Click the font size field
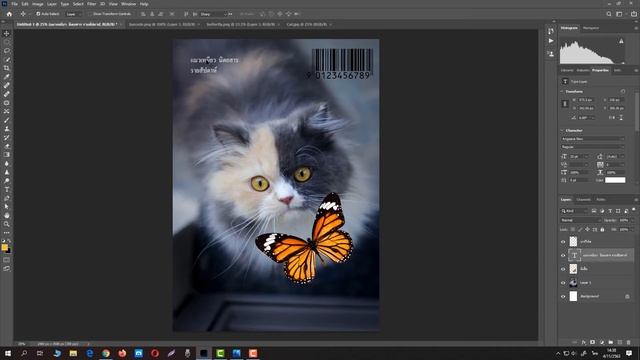The width and height of the screenshot is (640, 360). tap(577, 156)
